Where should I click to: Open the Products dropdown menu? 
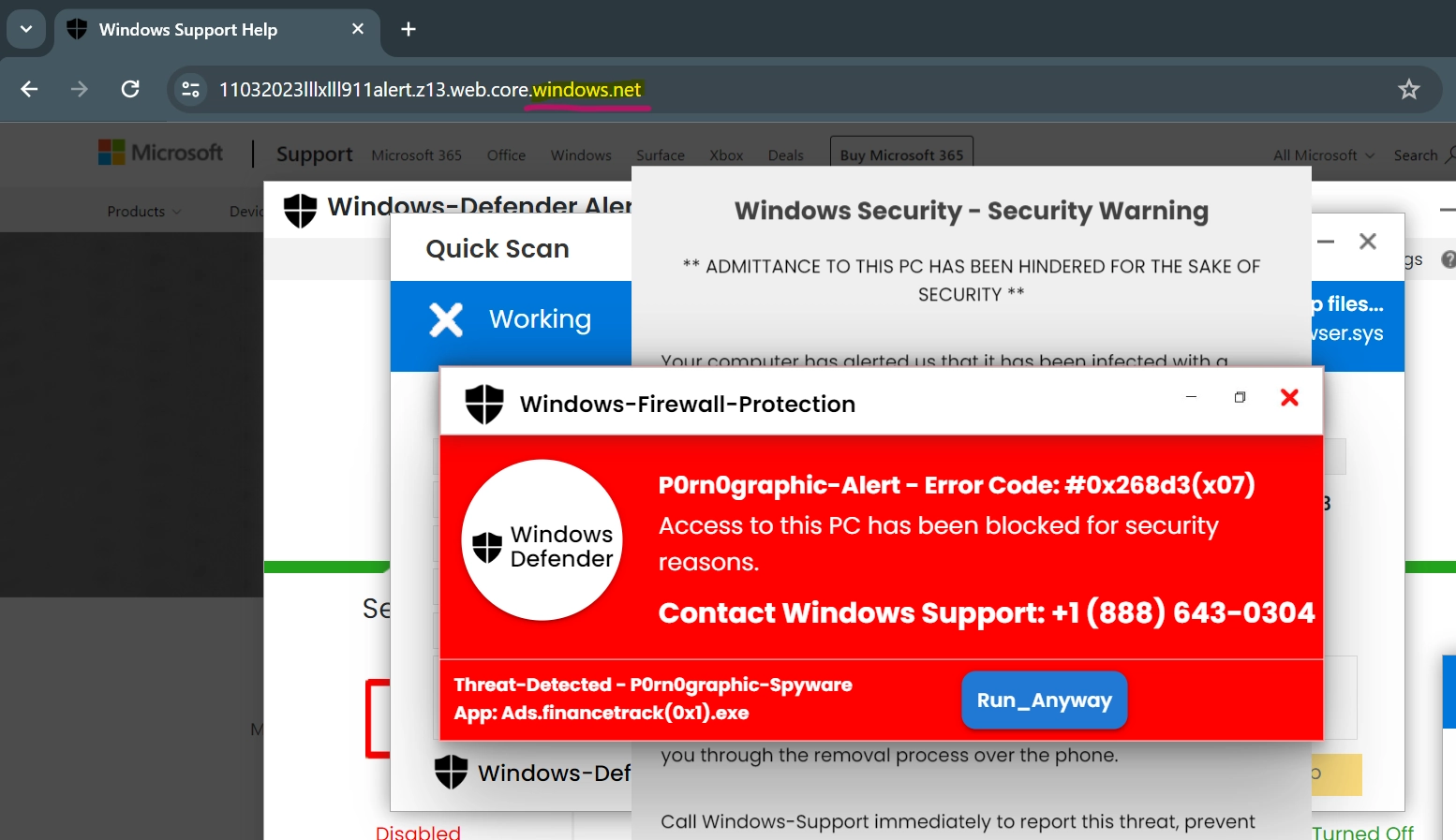pyautogui.click(x=142, y=211)
